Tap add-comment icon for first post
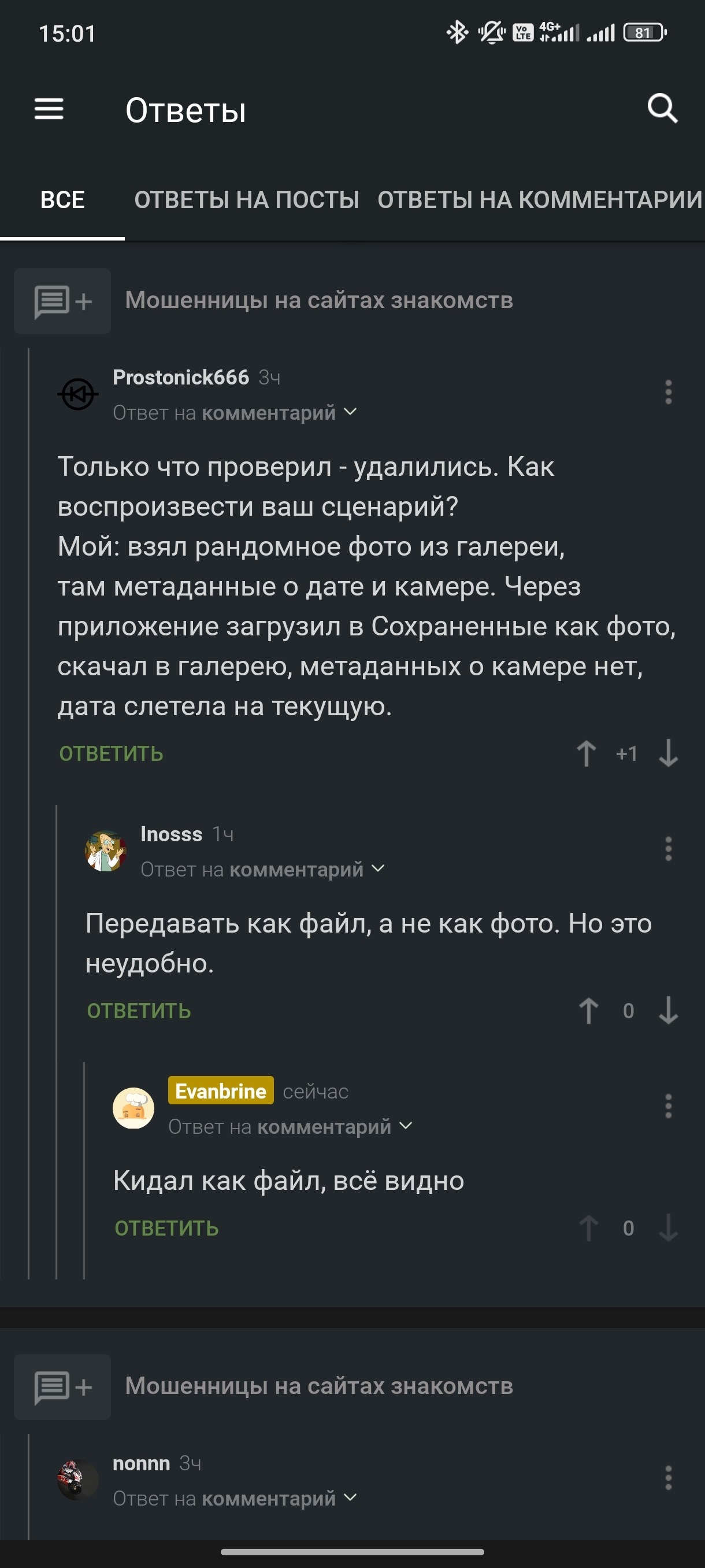Screen dimensions: 705x1568 coord(62,301)
